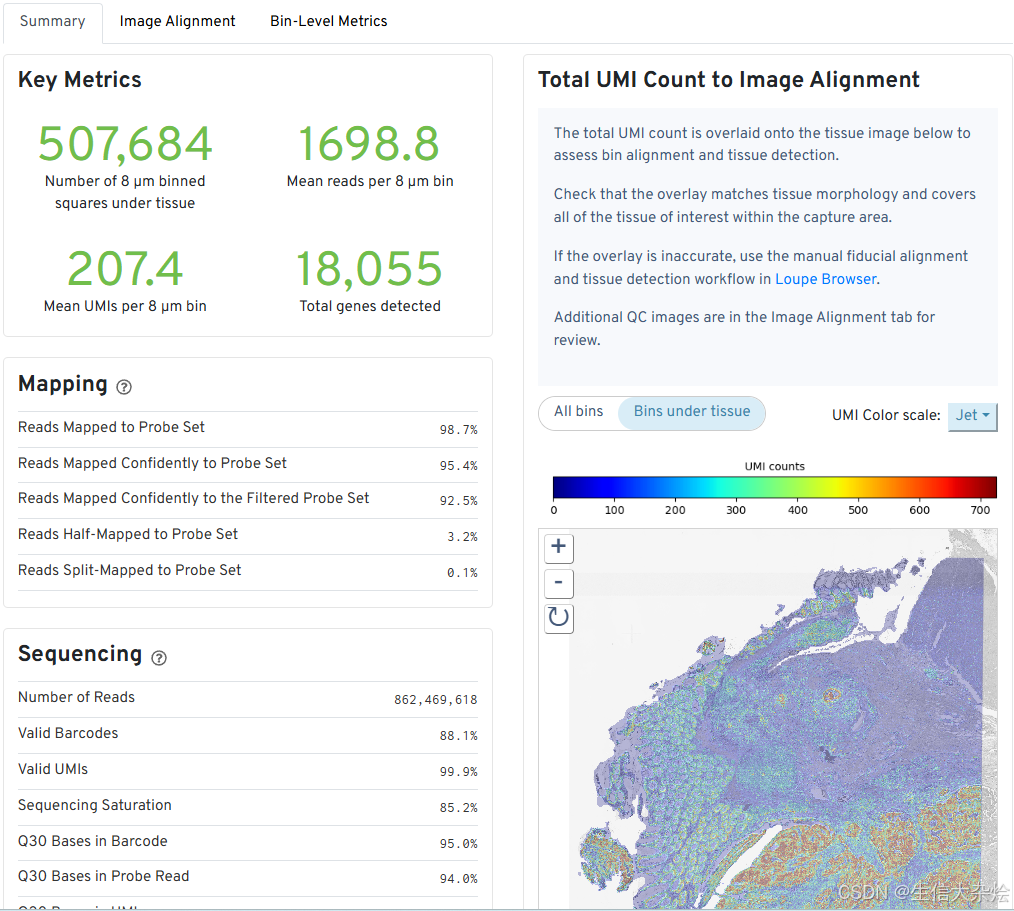Click the Sequencing section heading
The image size is (1014, 911).
coord(80,654)
